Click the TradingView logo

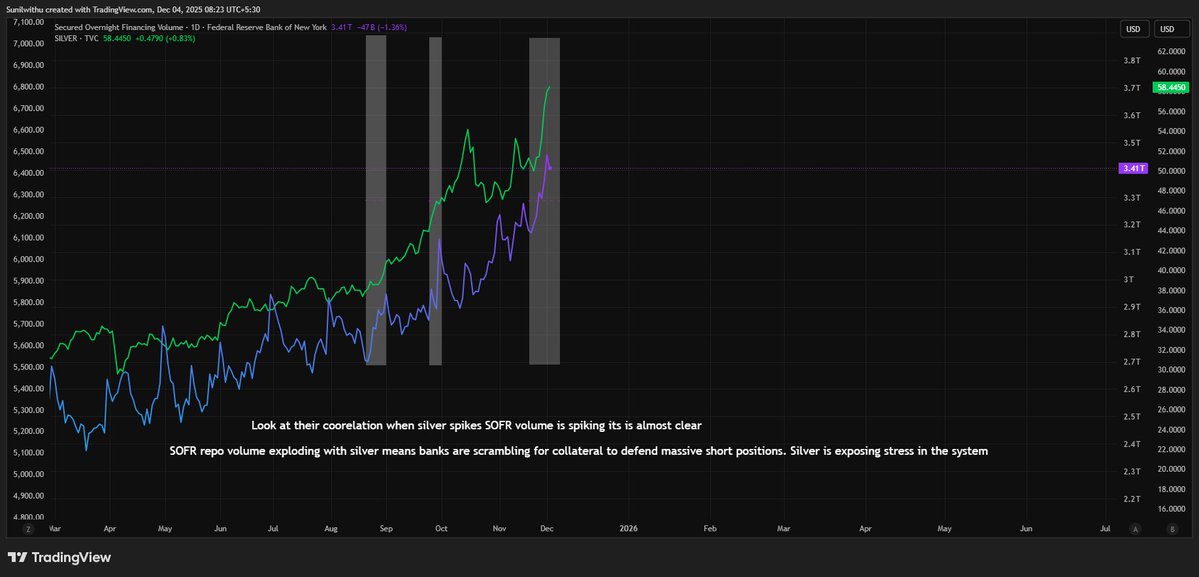60,556
